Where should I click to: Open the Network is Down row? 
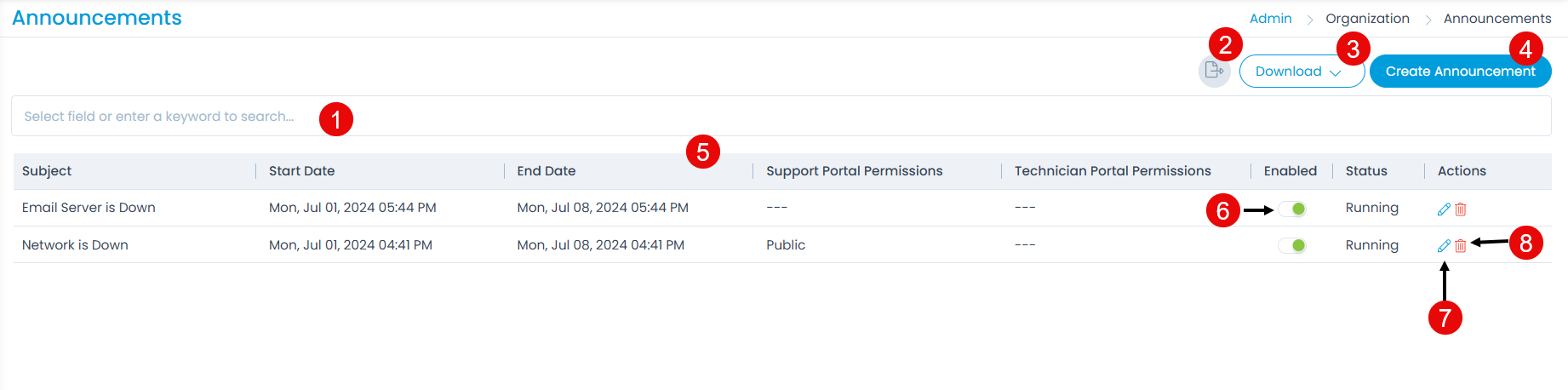click(75, 245)
